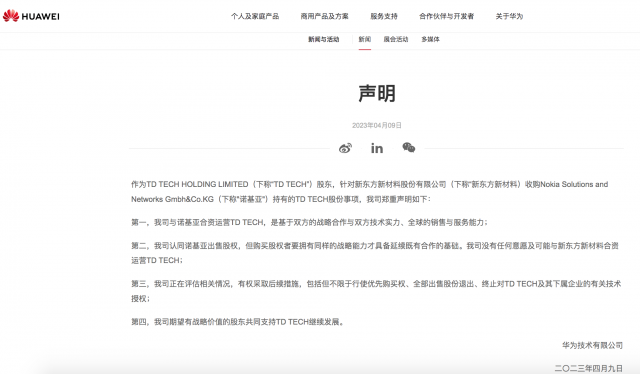
Task: Click paragraph starting 作为TD TECH HOLDING LIMITED
Action: pos(369,192)
